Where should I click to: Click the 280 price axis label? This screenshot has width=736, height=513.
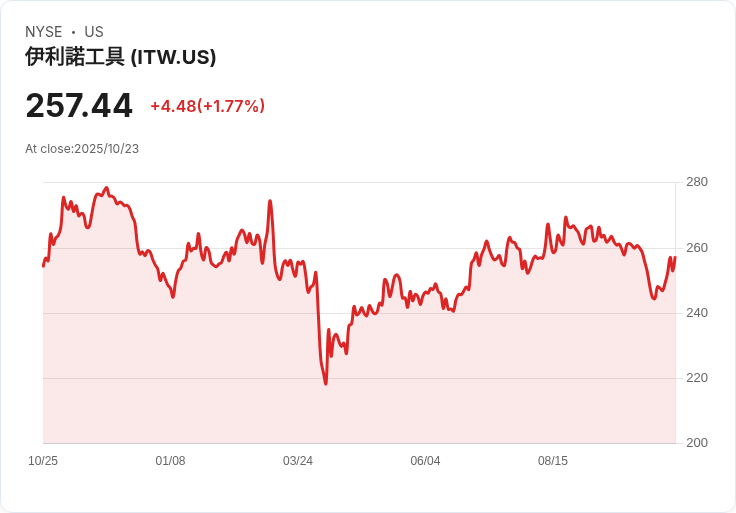coord(697,182)
